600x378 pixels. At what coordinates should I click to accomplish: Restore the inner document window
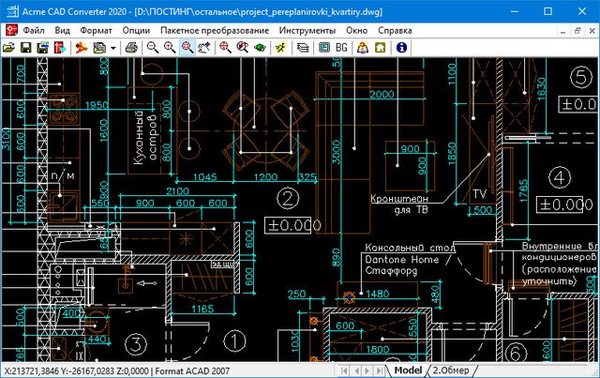pyautogui.click(x=577, y=31)
